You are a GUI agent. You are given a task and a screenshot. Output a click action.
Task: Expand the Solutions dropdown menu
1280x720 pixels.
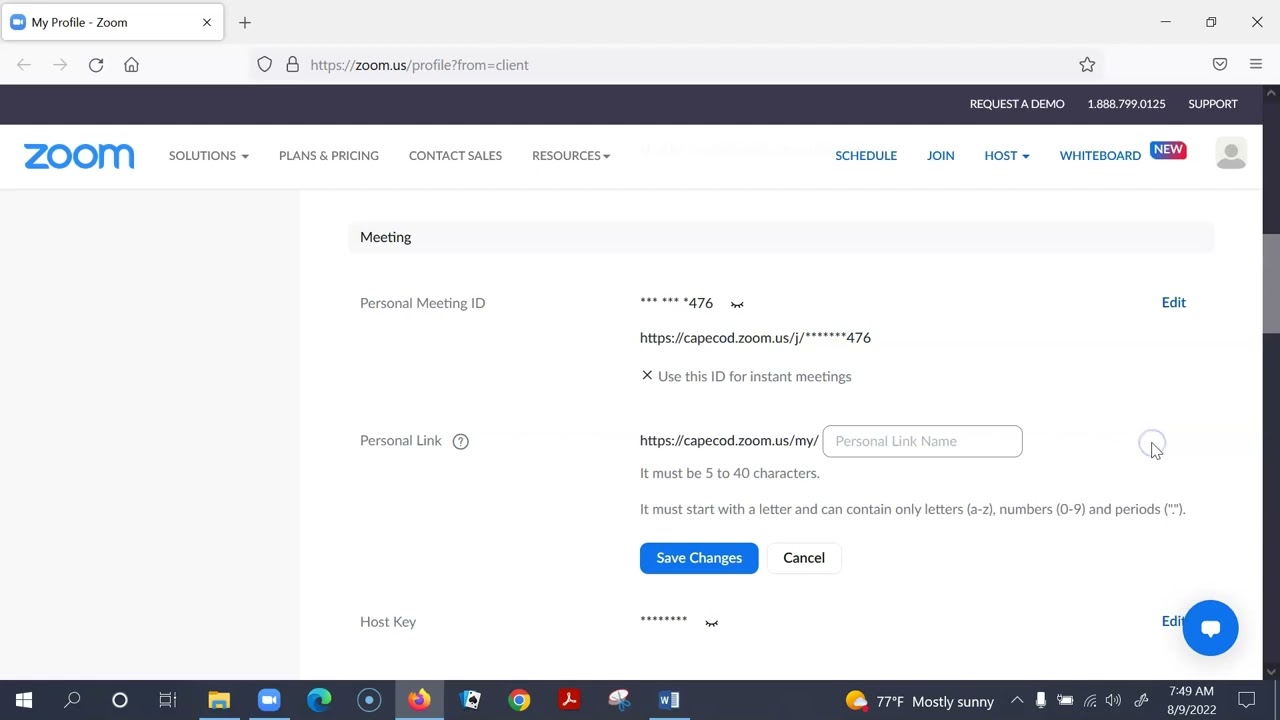(x=208, y=155)
